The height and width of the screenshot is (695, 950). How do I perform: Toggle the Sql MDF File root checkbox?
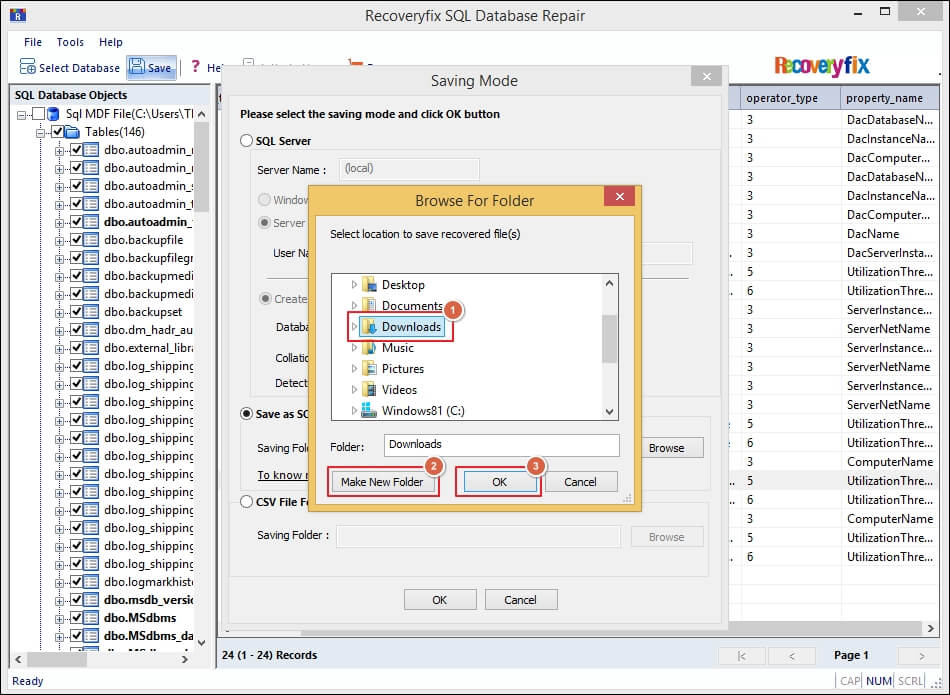(x=39, y=114)
